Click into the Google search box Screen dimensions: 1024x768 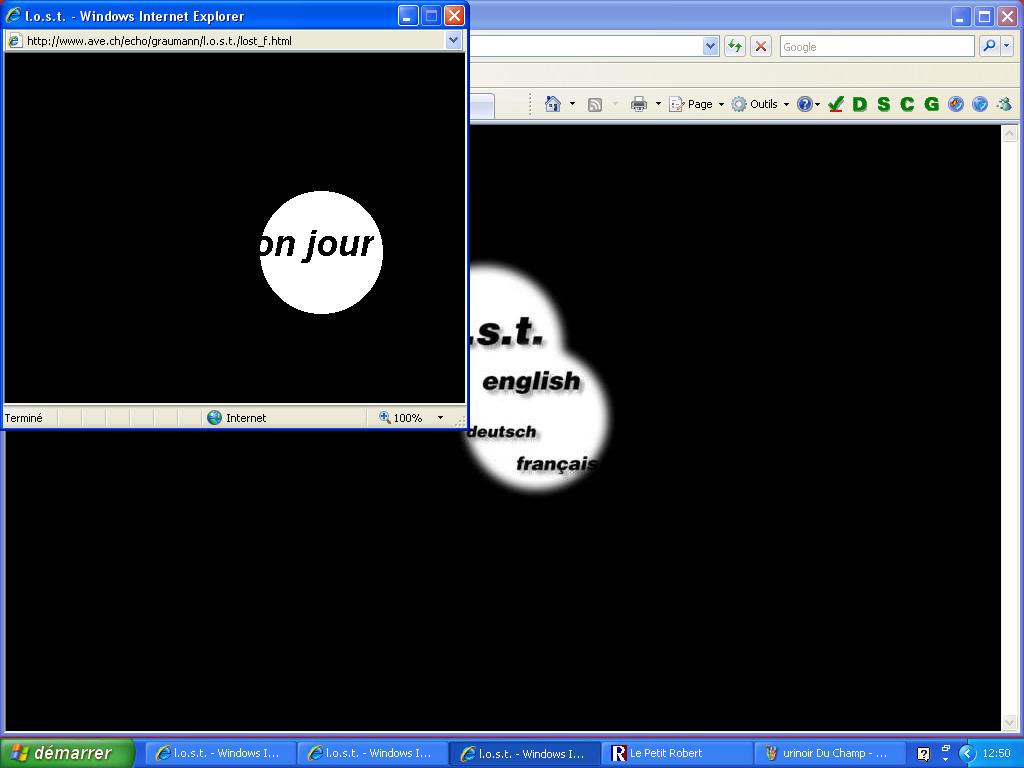click(x=877, y=46)
